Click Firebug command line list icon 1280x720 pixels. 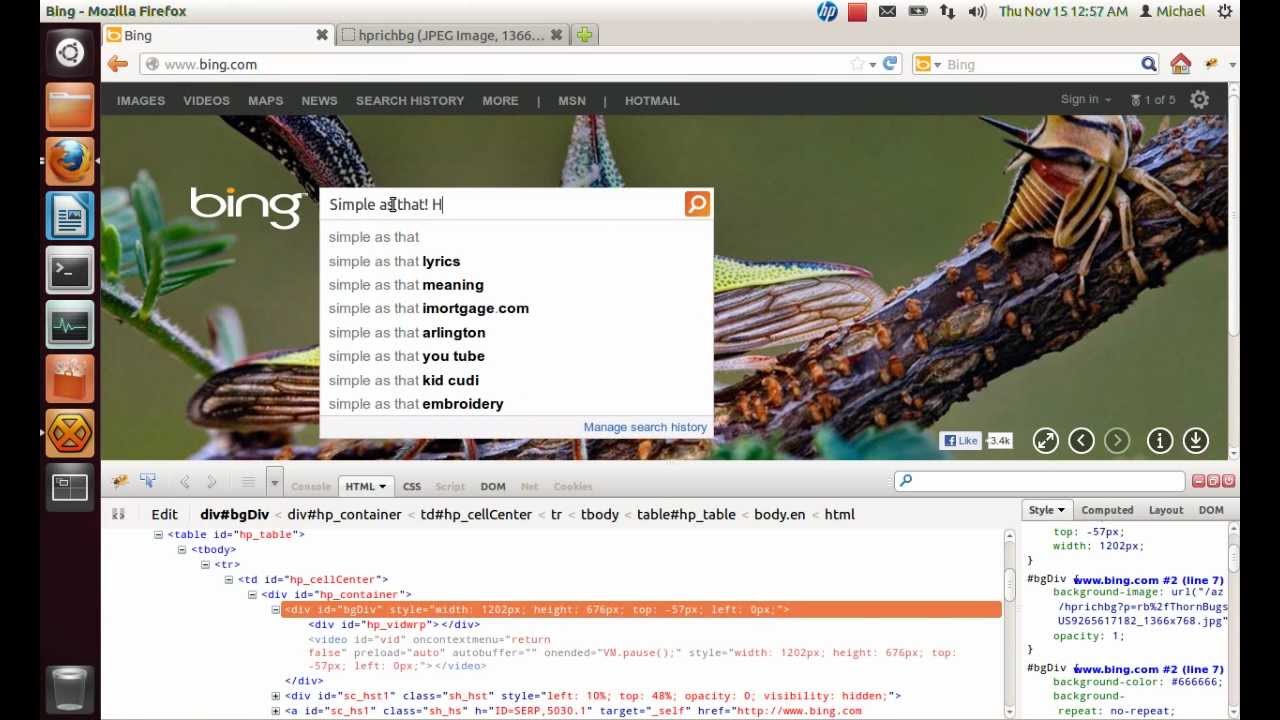coord(248,483)
